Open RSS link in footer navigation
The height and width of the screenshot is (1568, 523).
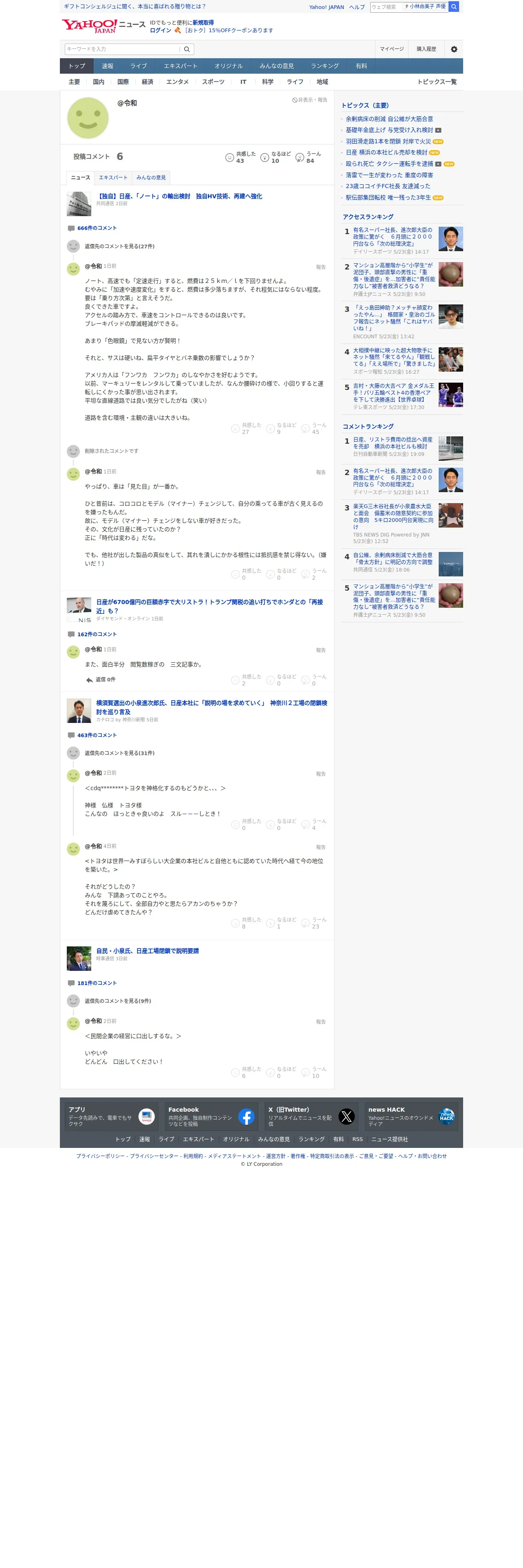tap(357, 1139)
